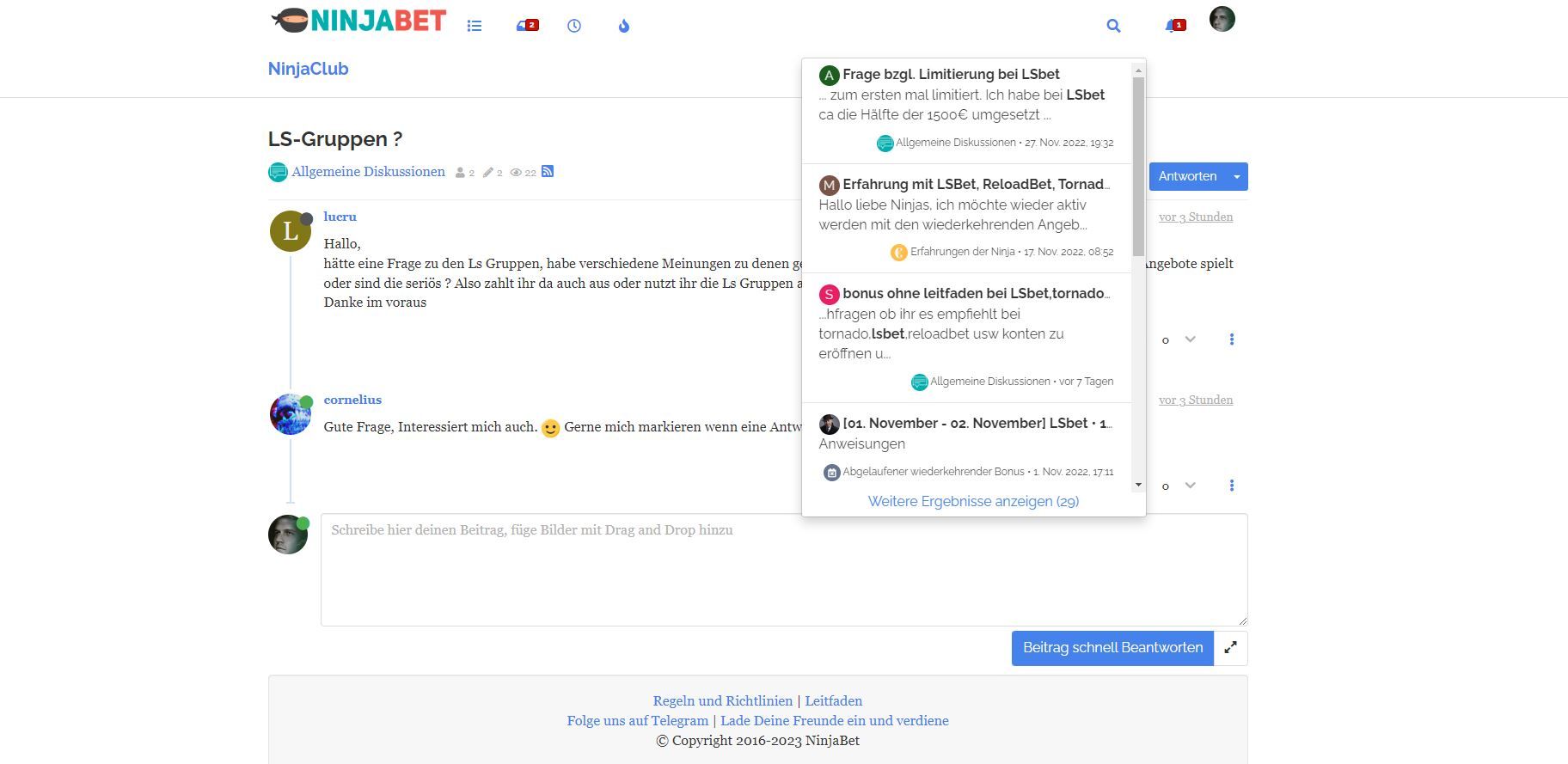Viewport: 1568px width, 764px height.
Task: Open Antworten dropdown arrow
Action: click(x=1237, y=176)
